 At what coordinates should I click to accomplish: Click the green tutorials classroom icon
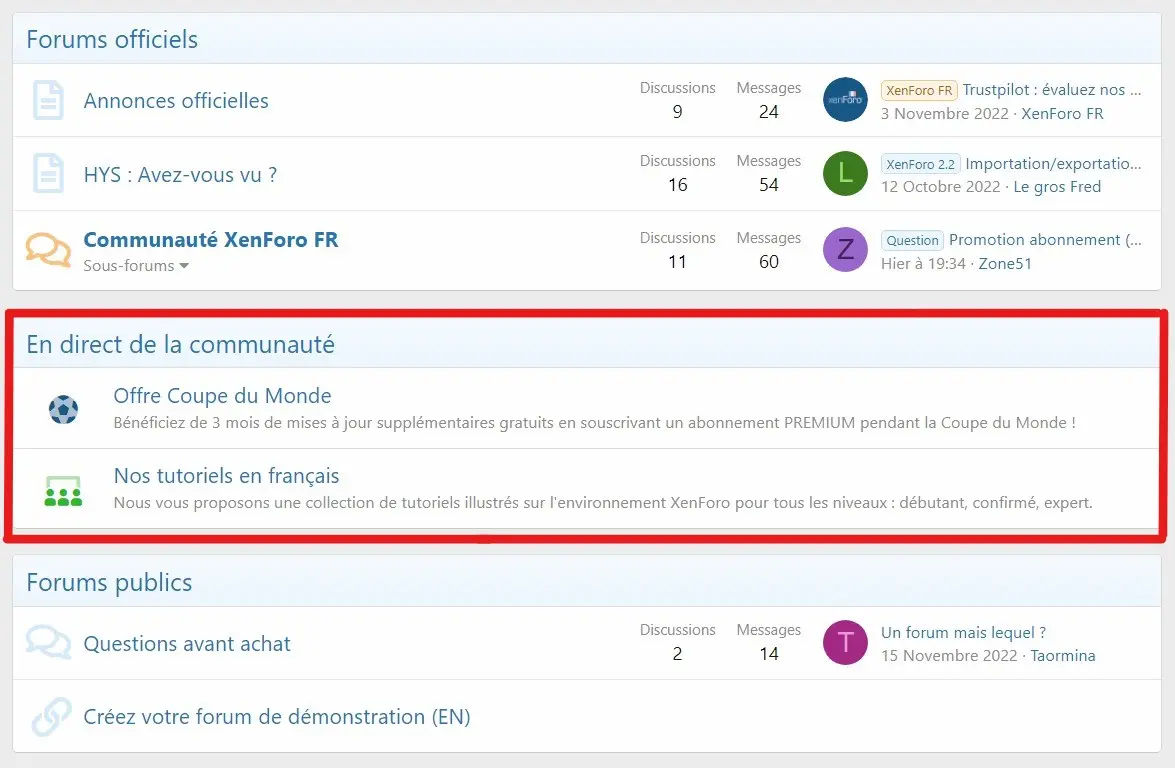[x=63, y=490]
